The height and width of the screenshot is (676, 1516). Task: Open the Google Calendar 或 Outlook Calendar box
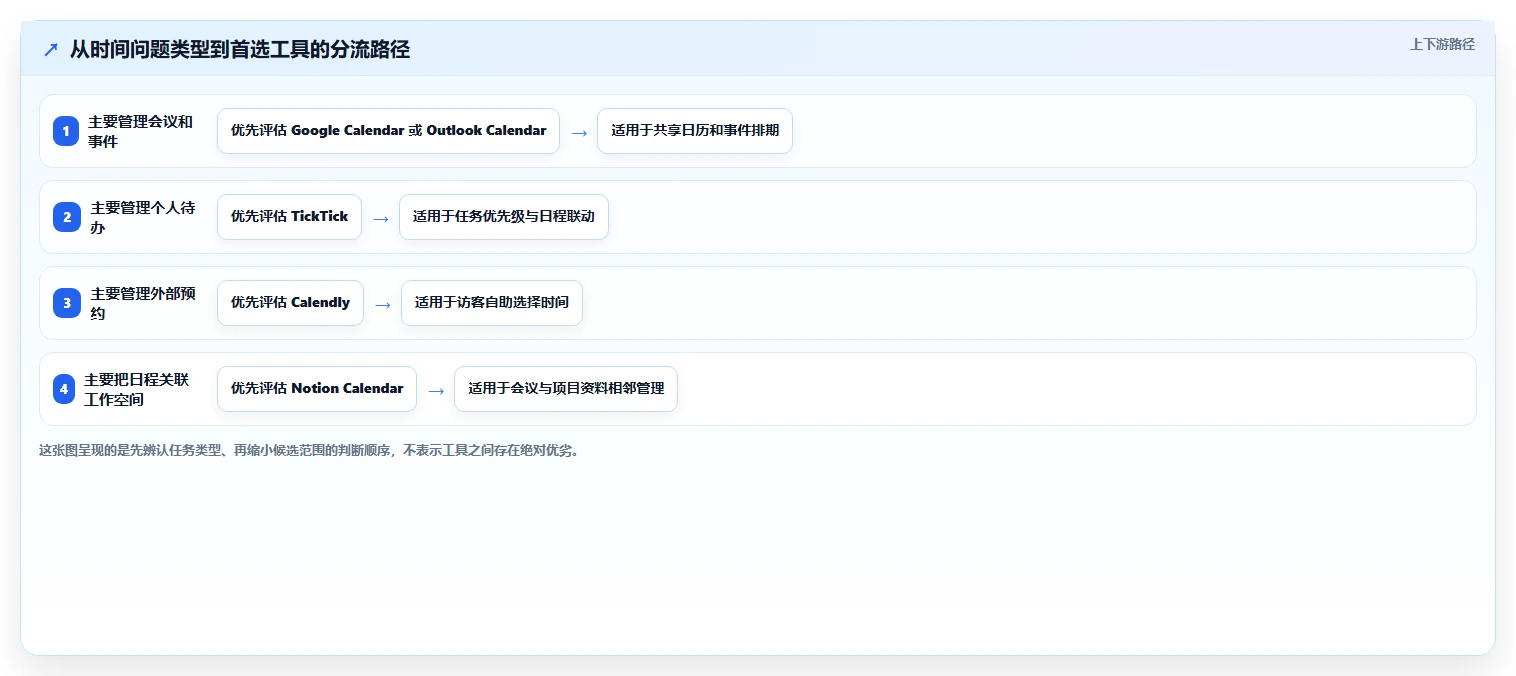(x=388, y=131)
